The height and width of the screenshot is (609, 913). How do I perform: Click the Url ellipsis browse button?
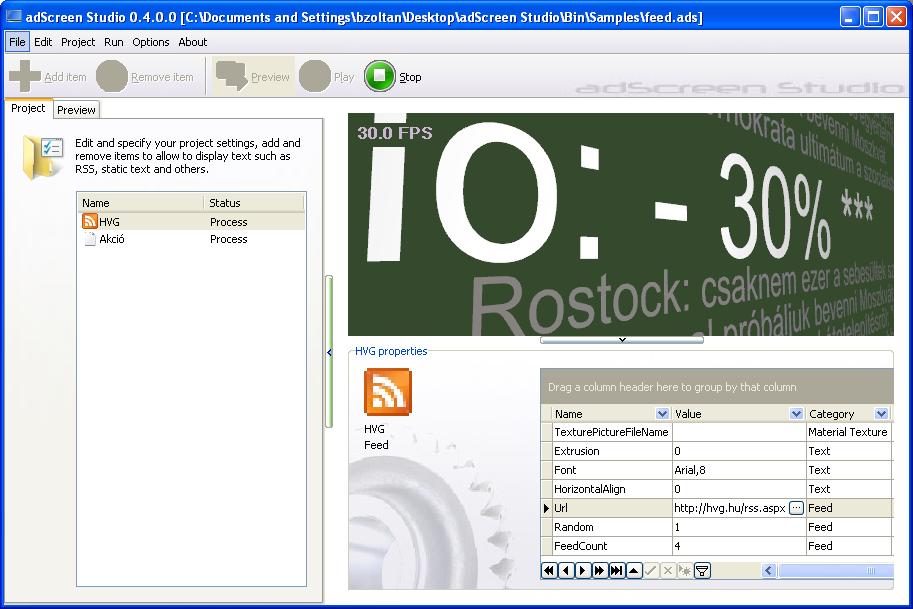(796, 508)
